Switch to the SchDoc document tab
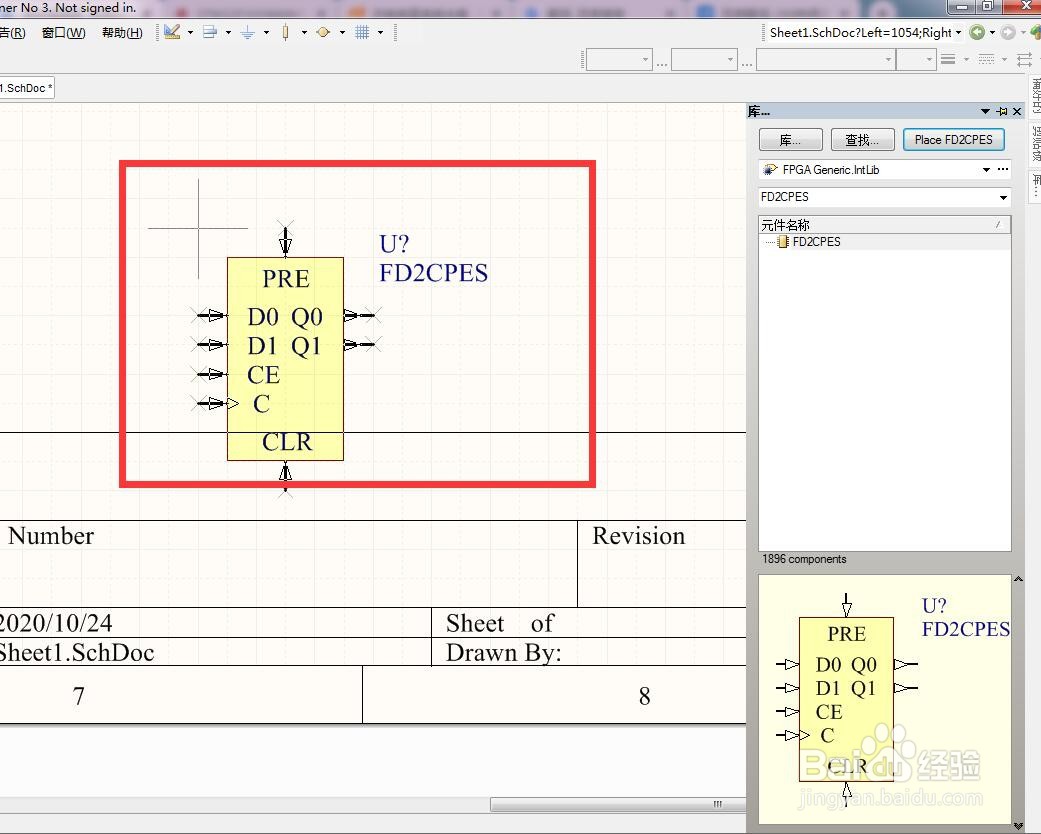1041x834 pixels. coord(27,88)
